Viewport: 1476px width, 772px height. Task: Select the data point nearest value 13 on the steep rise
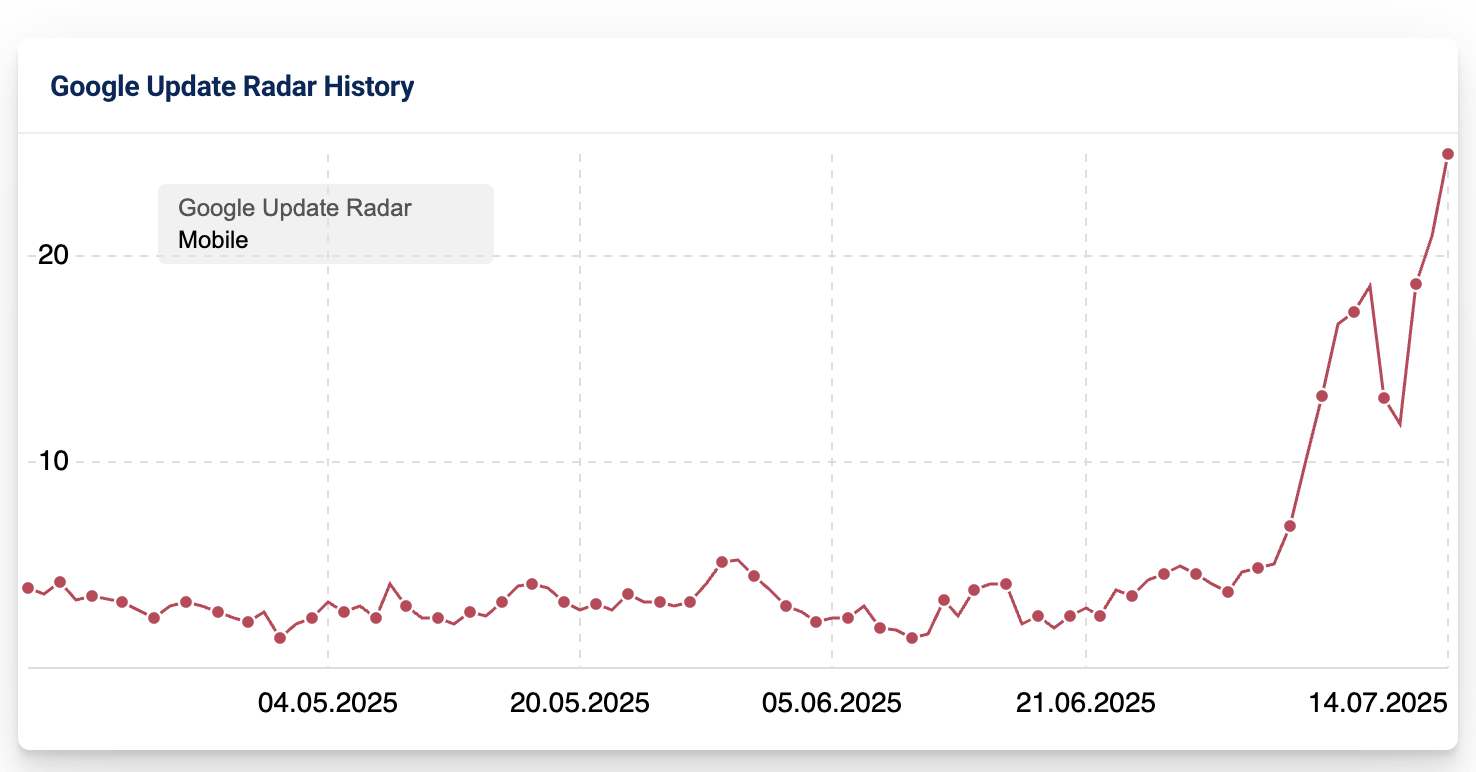coord(1322,396)
